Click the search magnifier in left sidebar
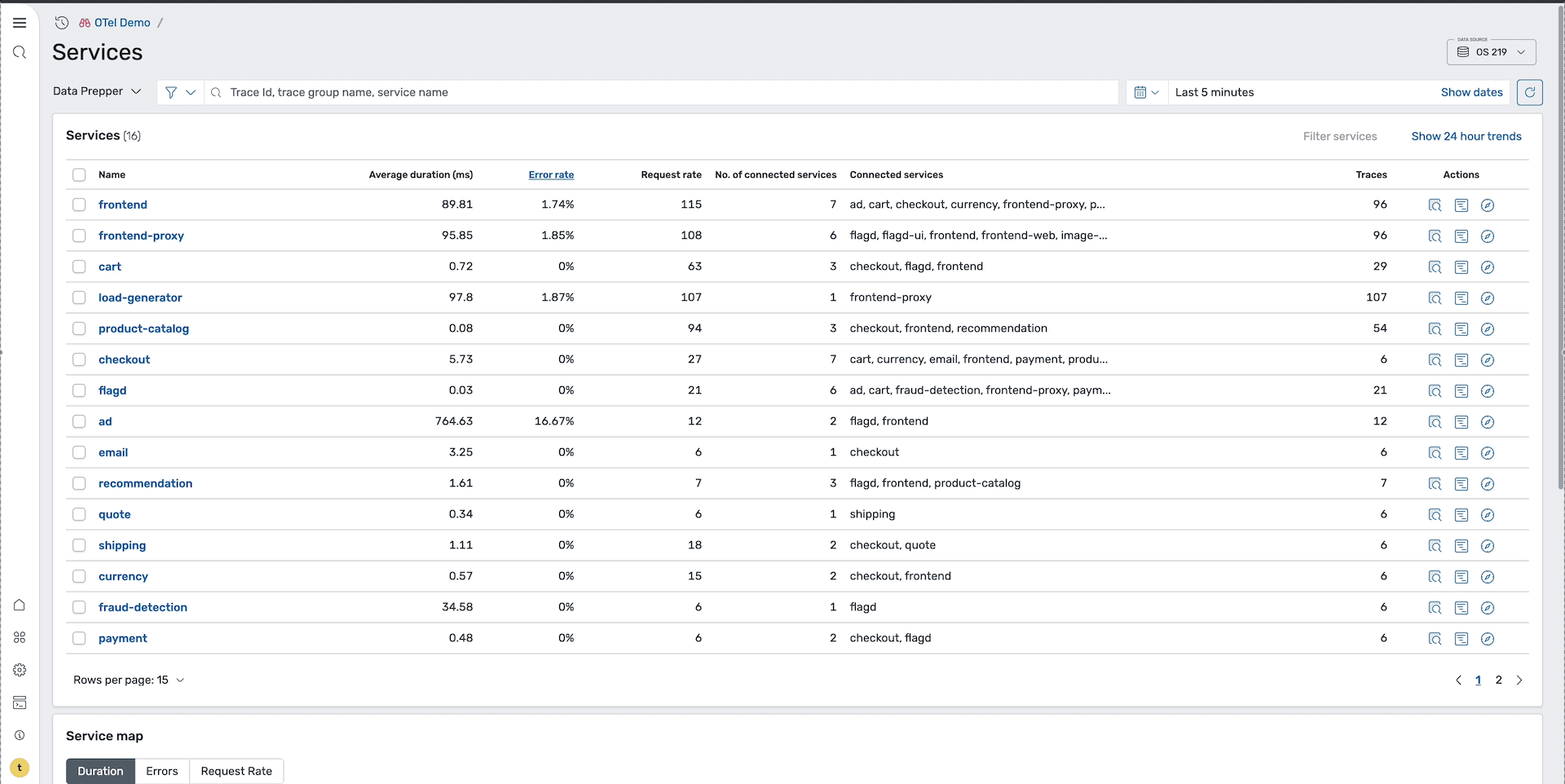Screen dimensions: 1565x784 (x=20, y=52)
